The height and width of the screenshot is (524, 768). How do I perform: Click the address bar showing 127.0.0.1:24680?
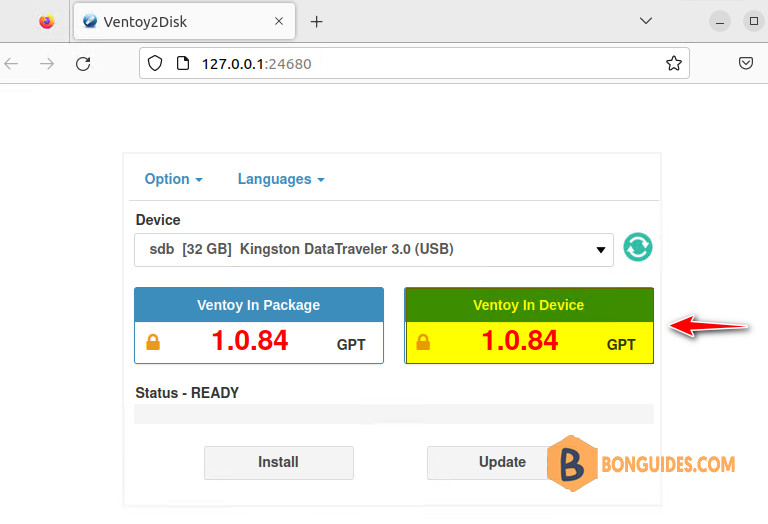414,63
